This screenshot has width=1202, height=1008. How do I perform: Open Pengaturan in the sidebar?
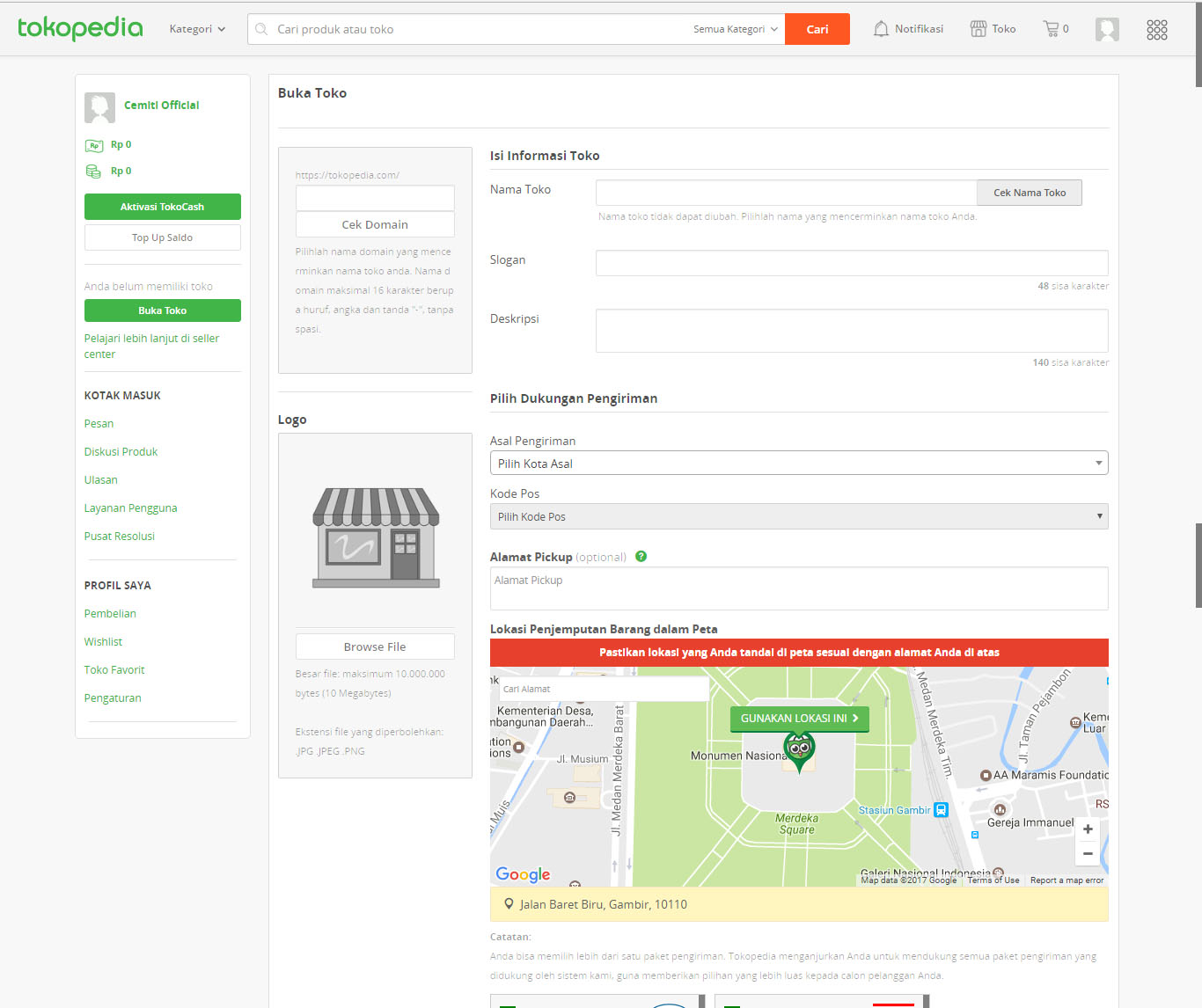pos(113,698)
